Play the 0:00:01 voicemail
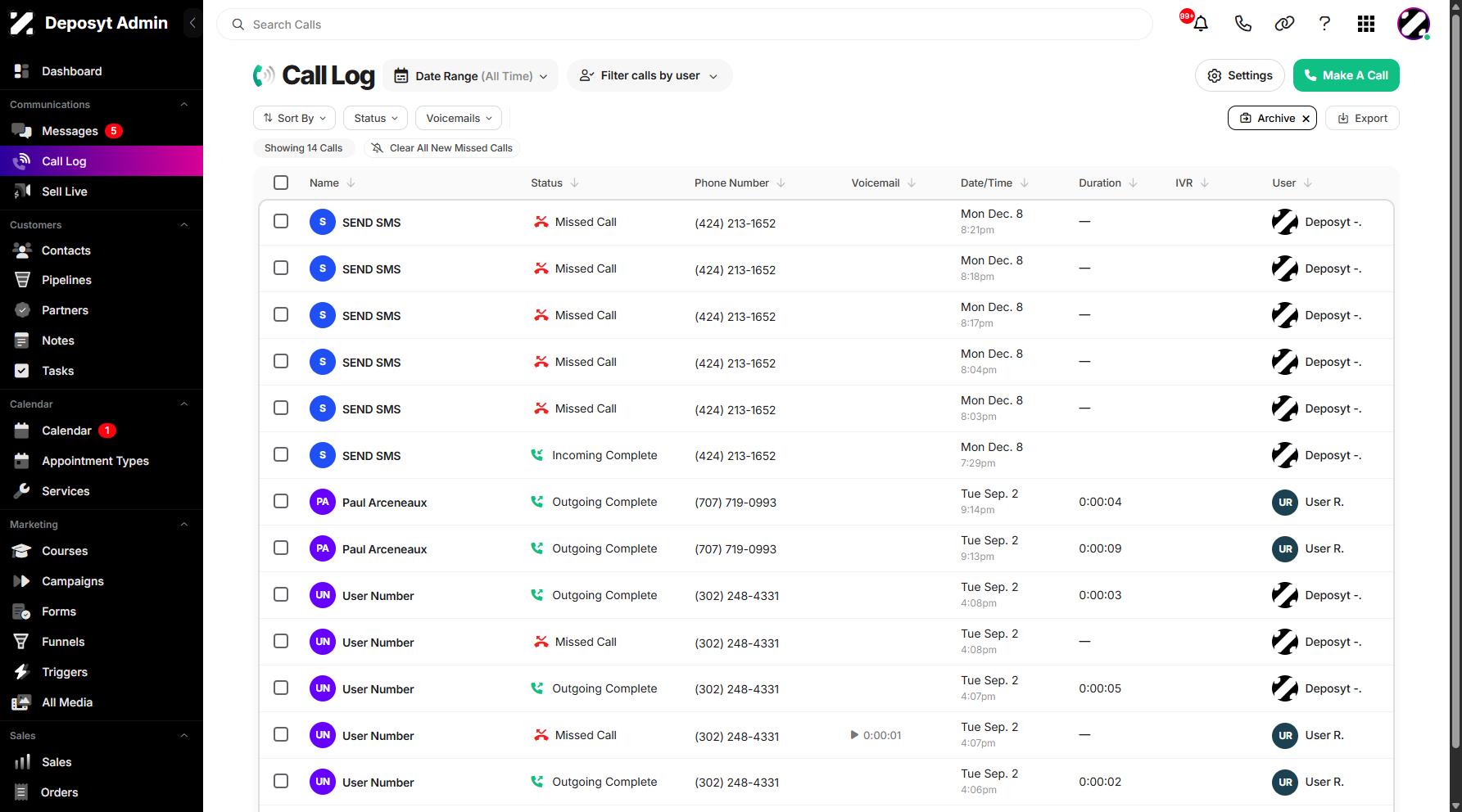 click(x=855, y=735)
